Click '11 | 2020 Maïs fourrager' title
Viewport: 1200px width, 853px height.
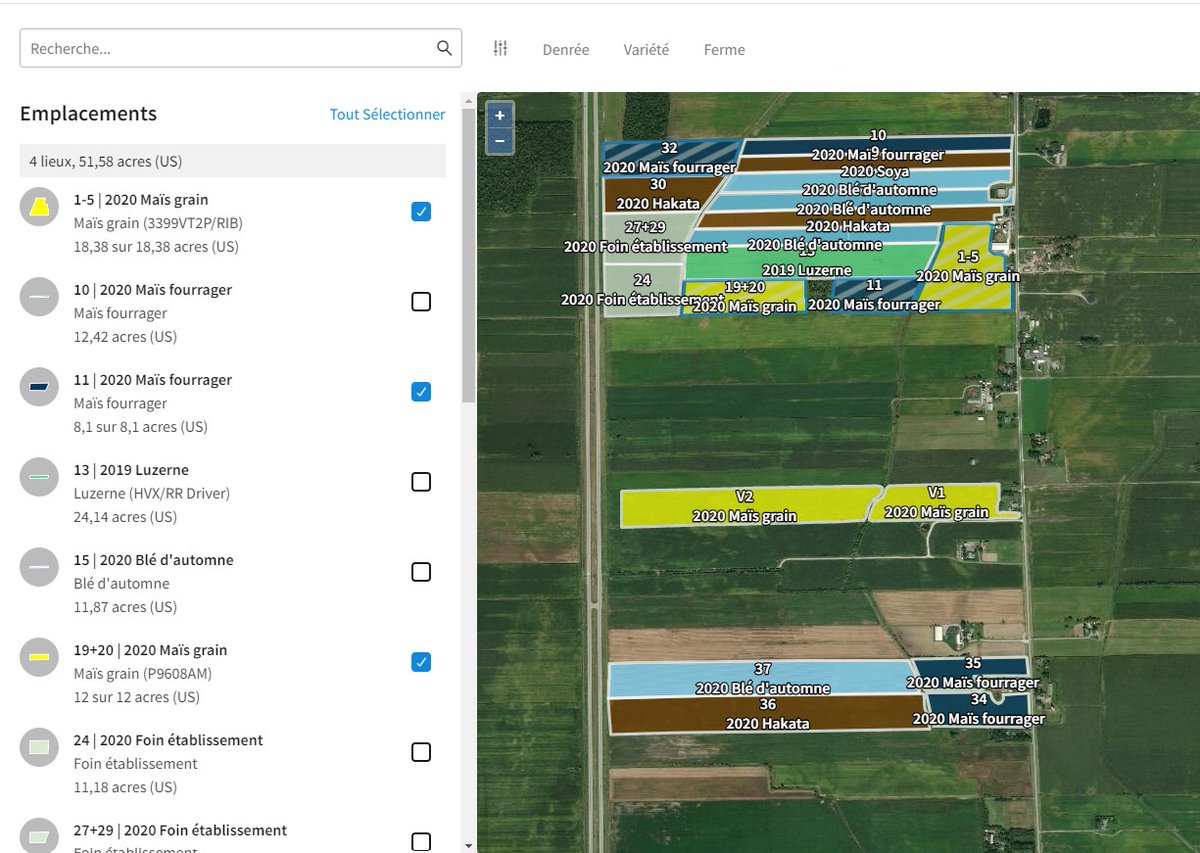click(153, 379)
